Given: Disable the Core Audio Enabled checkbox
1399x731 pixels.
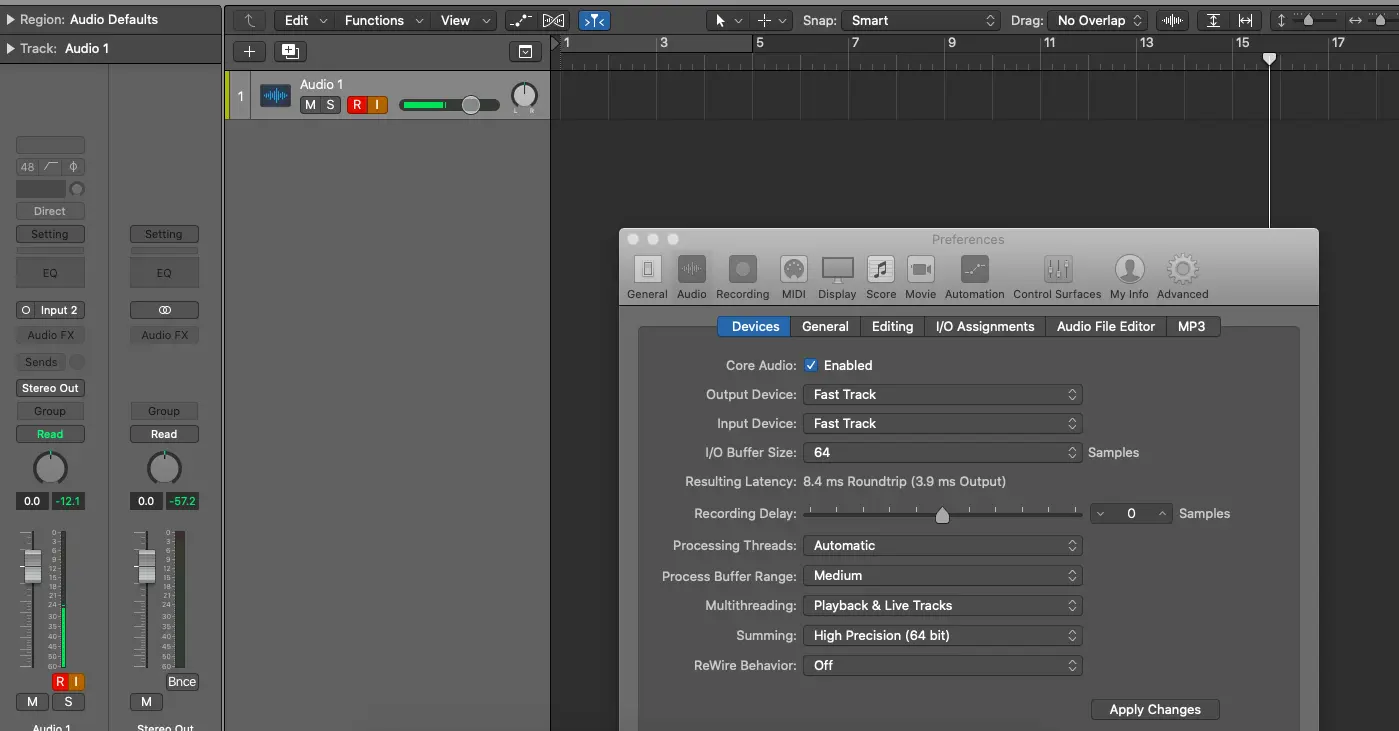Looking at the screenshot, I should (811, 366).
